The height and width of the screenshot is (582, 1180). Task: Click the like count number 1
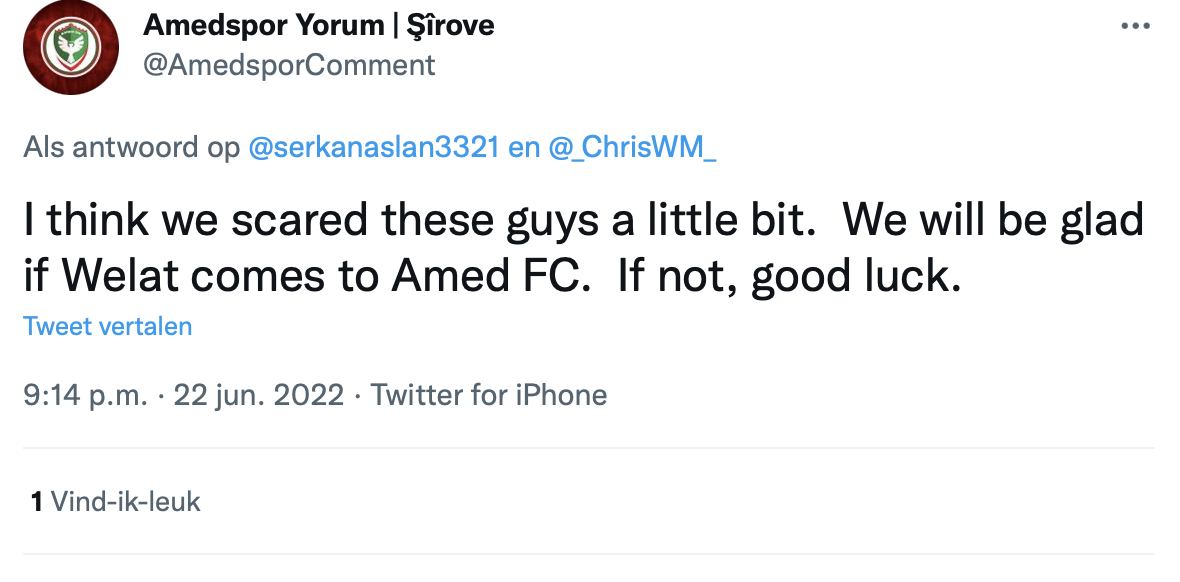coord(37,501)
